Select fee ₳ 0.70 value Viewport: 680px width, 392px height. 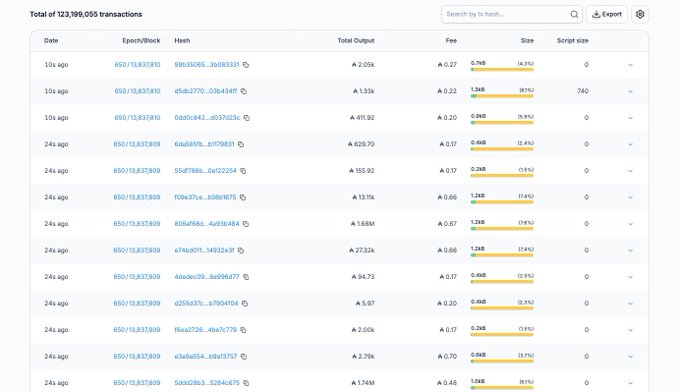(x=447, y=356)
